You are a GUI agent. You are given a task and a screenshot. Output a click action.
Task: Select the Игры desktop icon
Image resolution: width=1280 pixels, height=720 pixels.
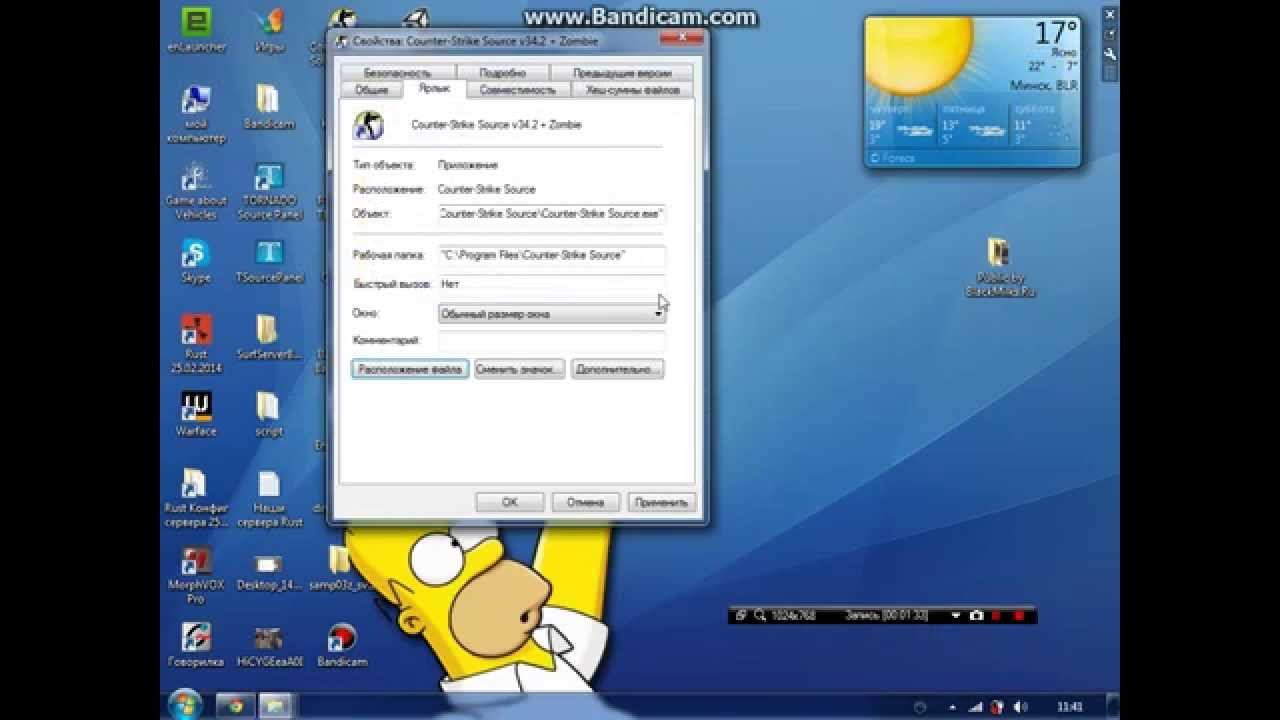click(x=268, y=30)
